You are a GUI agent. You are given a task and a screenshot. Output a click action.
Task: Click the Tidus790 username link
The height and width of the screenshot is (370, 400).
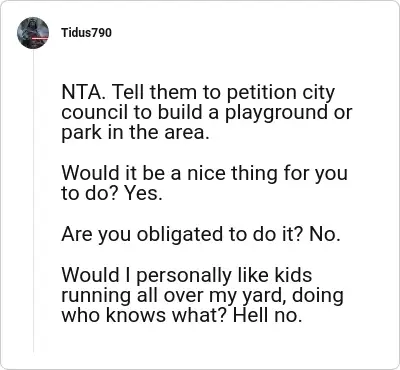(x=86, y=33)
